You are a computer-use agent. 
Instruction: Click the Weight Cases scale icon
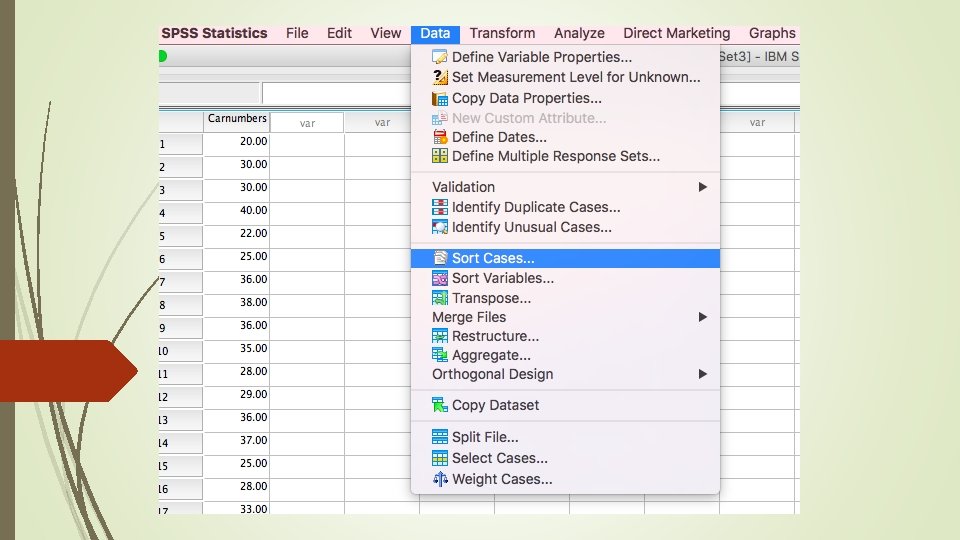(440, 479)
